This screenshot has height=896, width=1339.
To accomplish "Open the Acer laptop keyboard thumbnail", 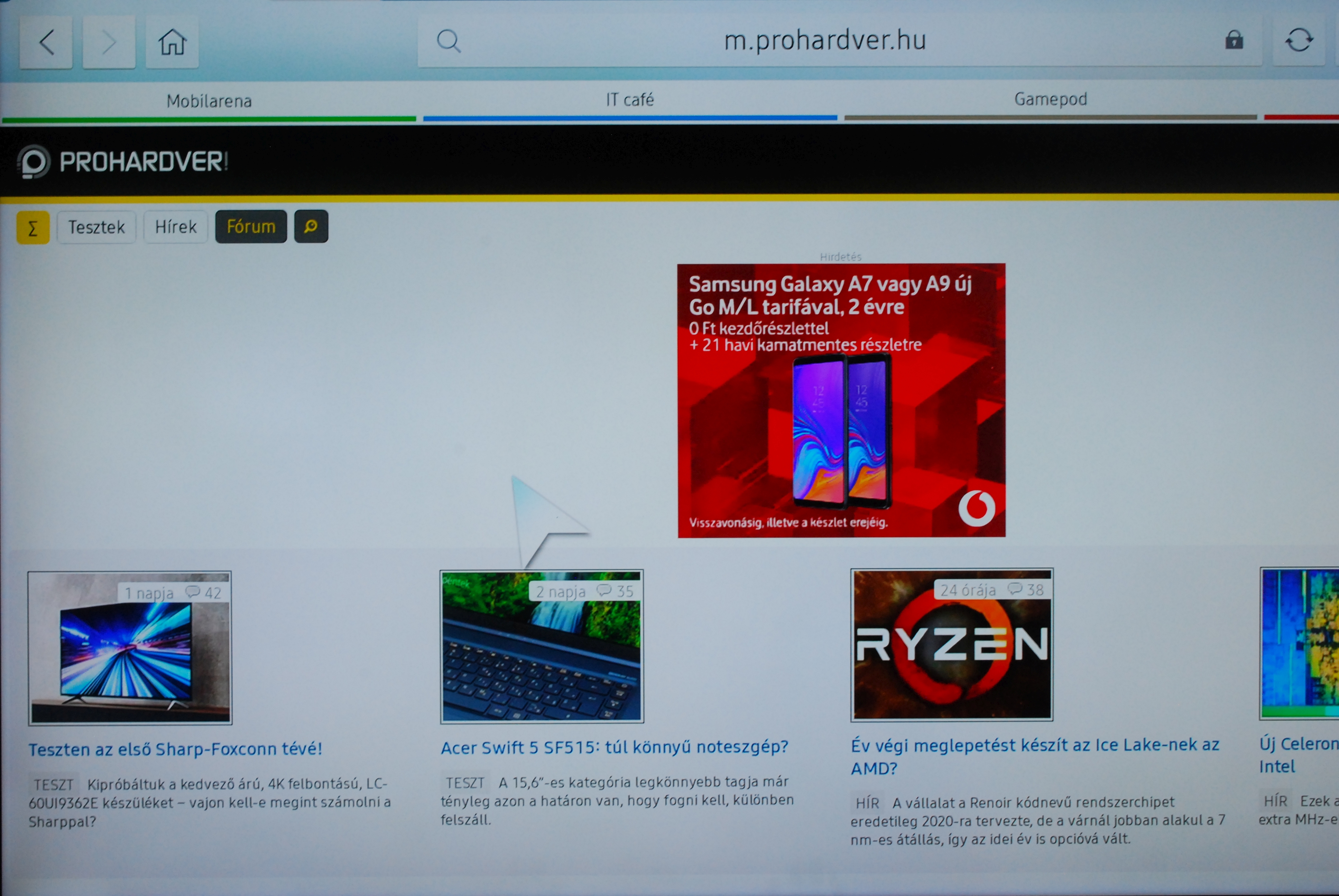I will click(542, 646).
